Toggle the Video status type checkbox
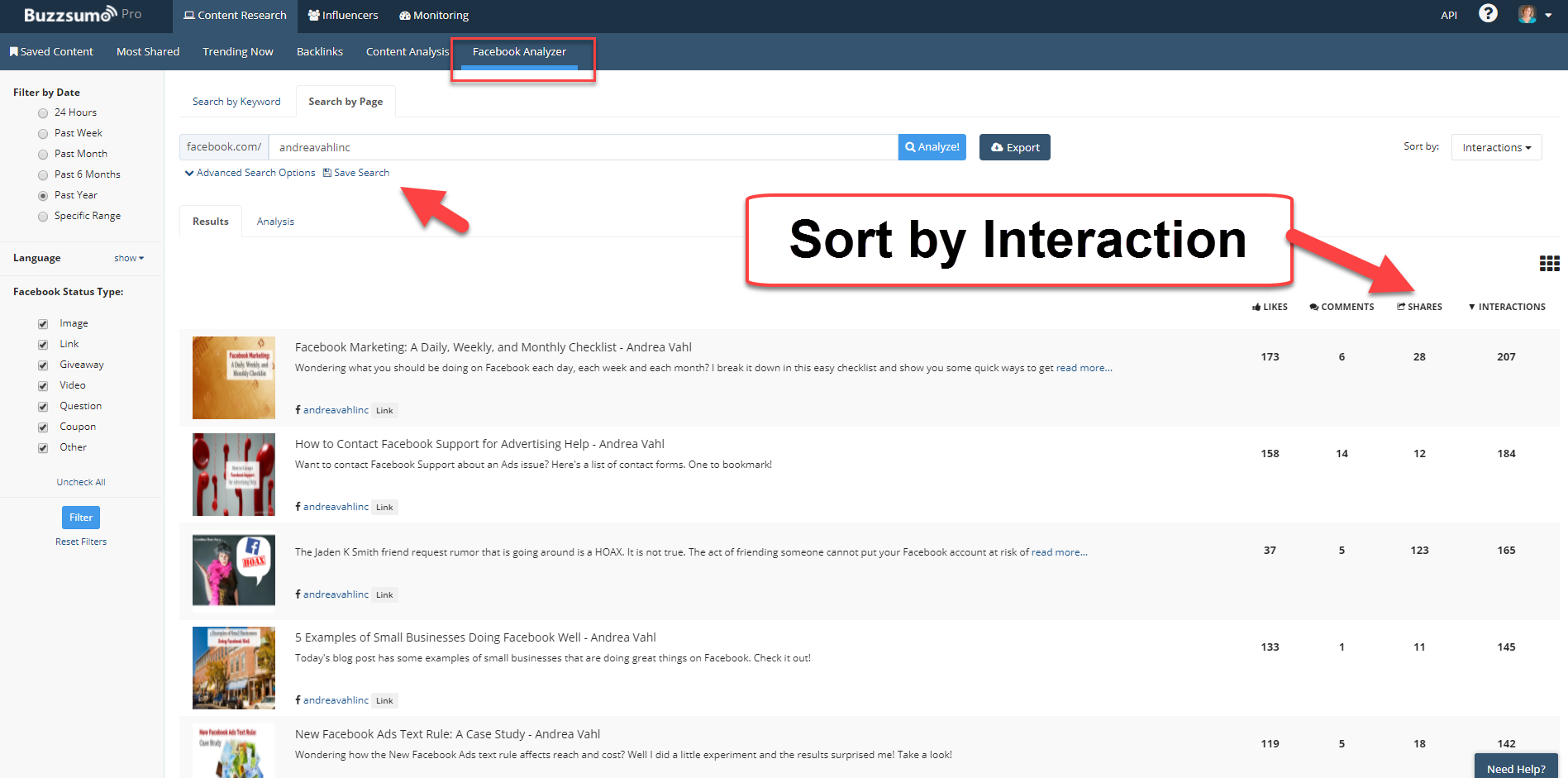Screen dimensions: 1568x778 pyautogui.click(x=43, y=386)
